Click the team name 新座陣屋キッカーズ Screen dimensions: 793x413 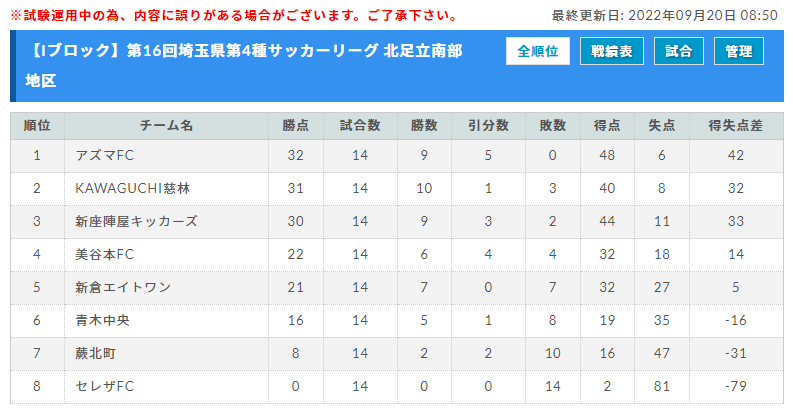coord(137,221)
